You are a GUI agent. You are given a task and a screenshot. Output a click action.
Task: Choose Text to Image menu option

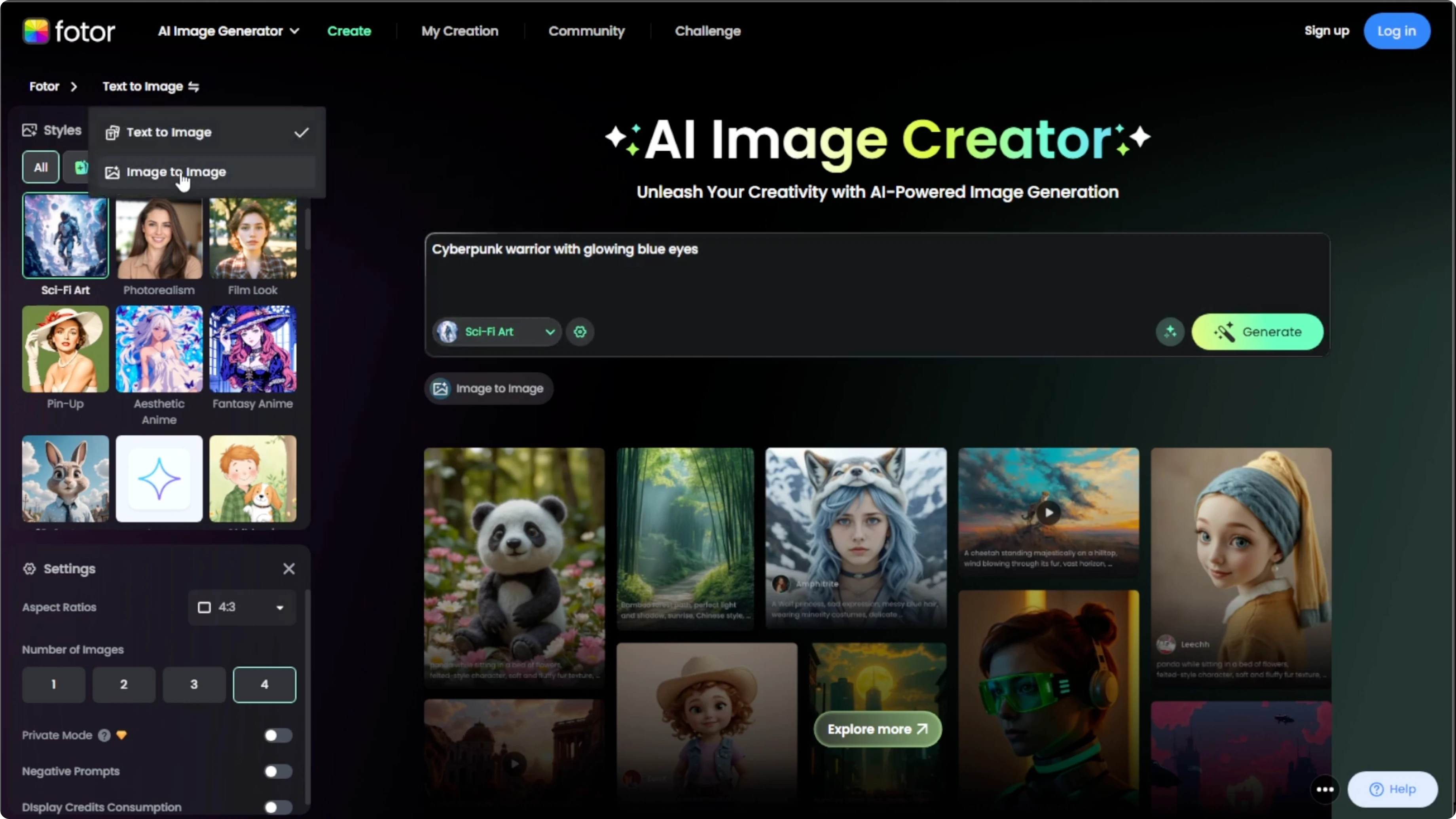coord(207,132)
